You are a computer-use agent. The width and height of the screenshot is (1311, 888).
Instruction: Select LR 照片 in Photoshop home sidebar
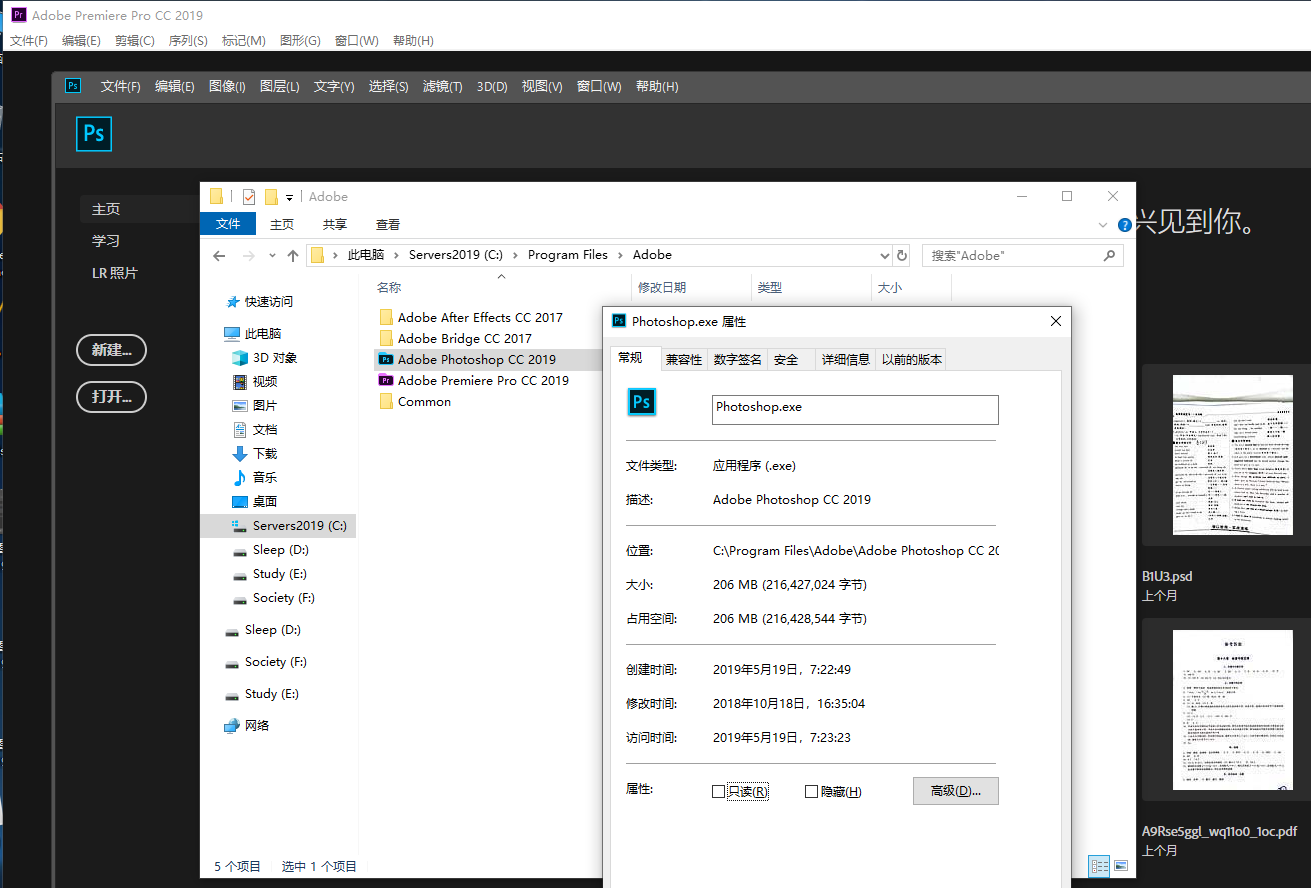pyautogui.click(x=115, y=273)
